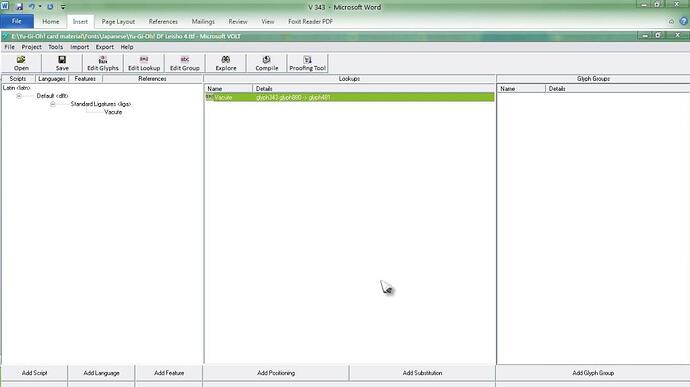Select the Vacute lookup row
This screenshot has width=690, height=387.
[x=350, y=97]
